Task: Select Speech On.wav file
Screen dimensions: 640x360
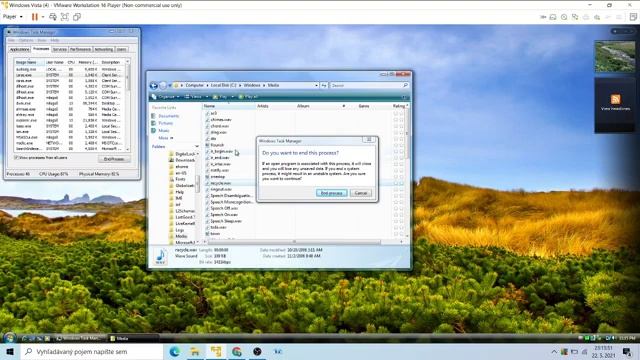Action: click(222, 215)
